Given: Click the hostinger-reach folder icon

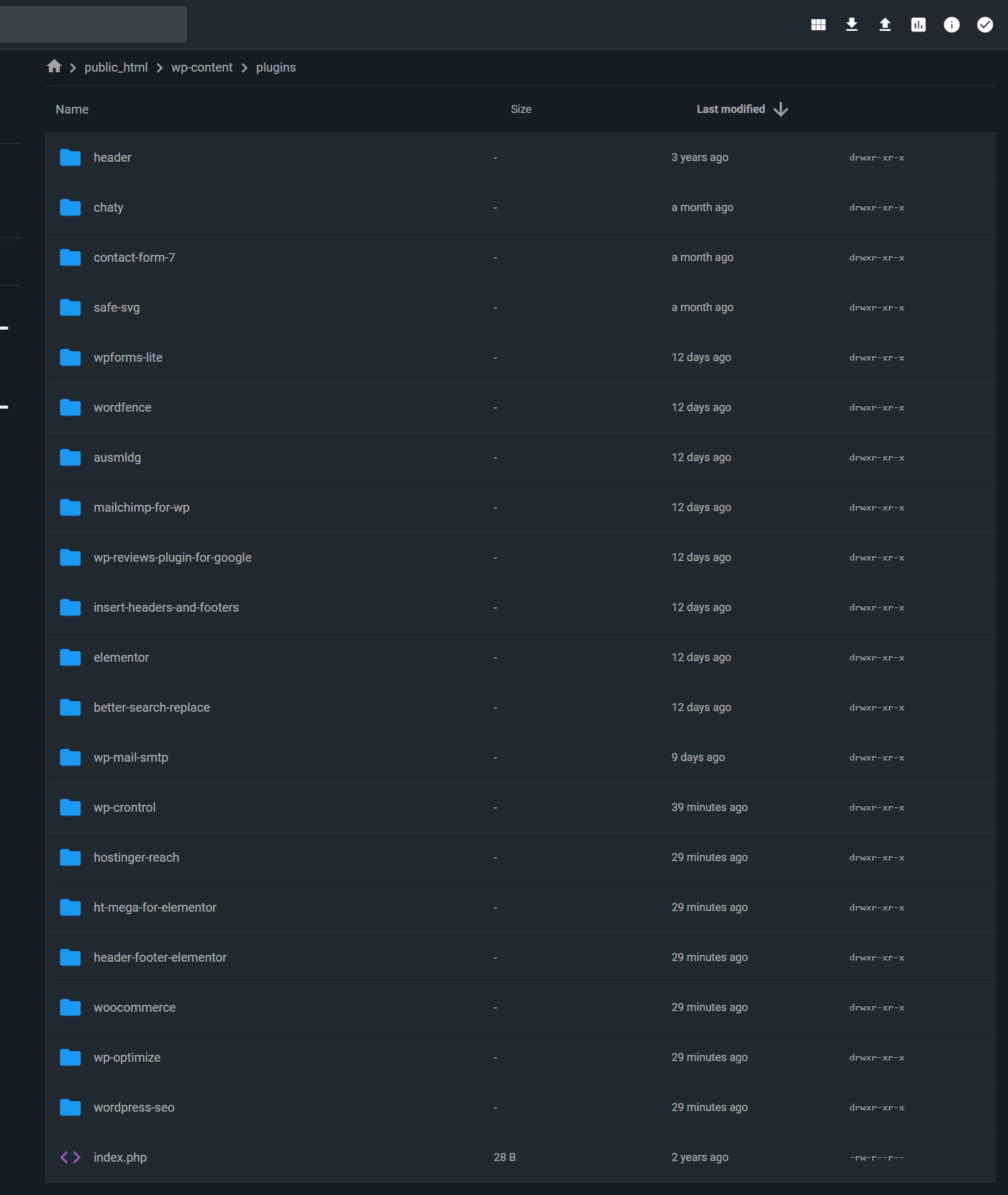Looking at the screenshot, I should [x=70, y=857].
